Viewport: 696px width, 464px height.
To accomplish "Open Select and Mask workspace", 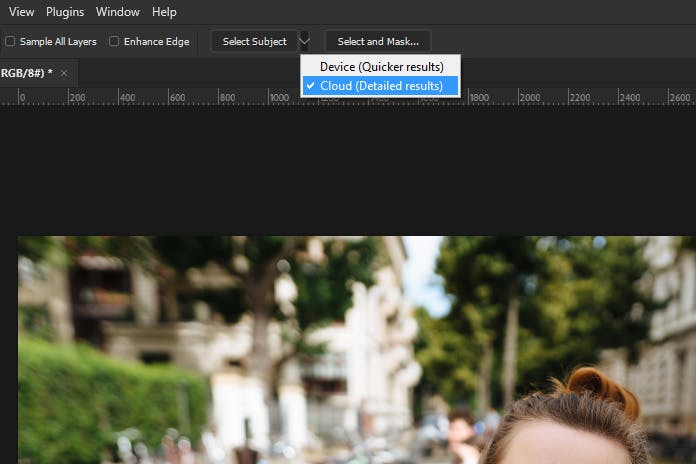I will tap(378, 41).
